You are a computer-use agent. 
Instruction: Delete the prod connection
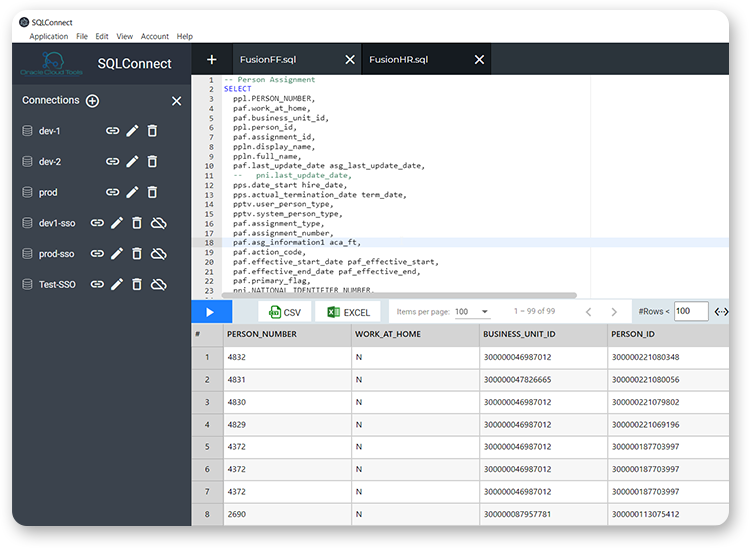tap(152, 192)
